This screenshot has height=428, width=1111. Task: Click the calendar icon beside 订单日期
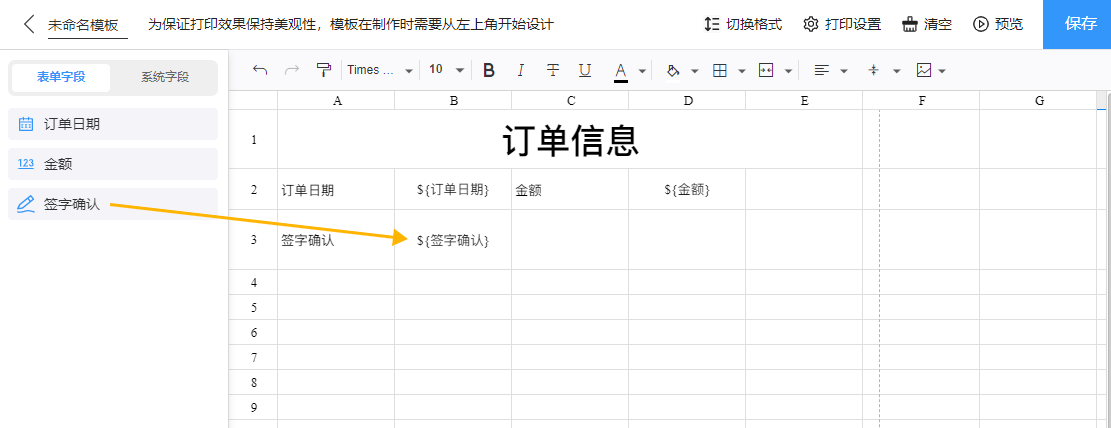(x=26, y=124)
